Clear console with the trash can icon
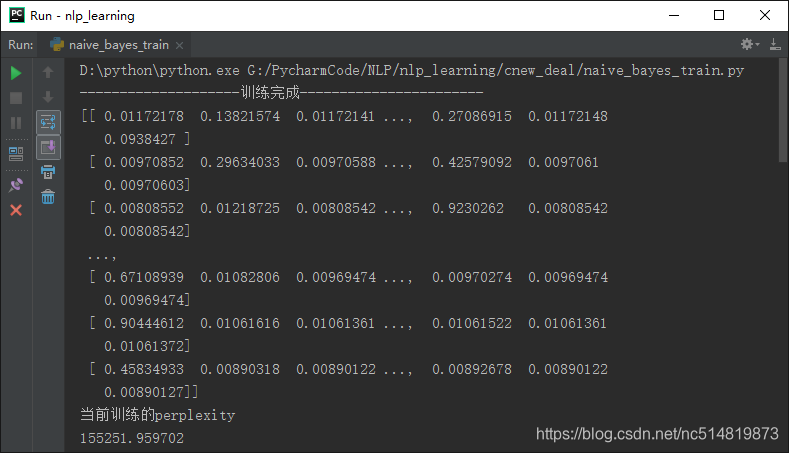 48,197
